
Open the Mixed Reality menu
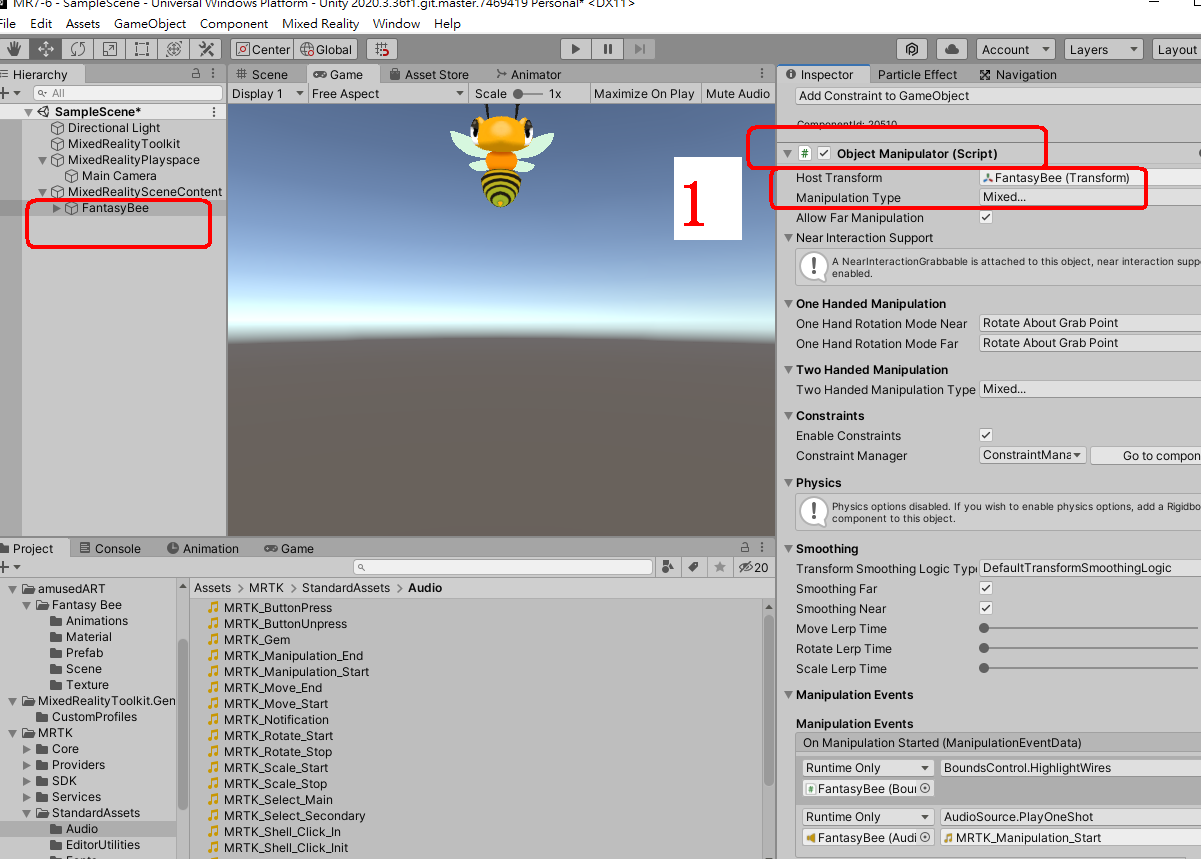(x=320, y=23)
